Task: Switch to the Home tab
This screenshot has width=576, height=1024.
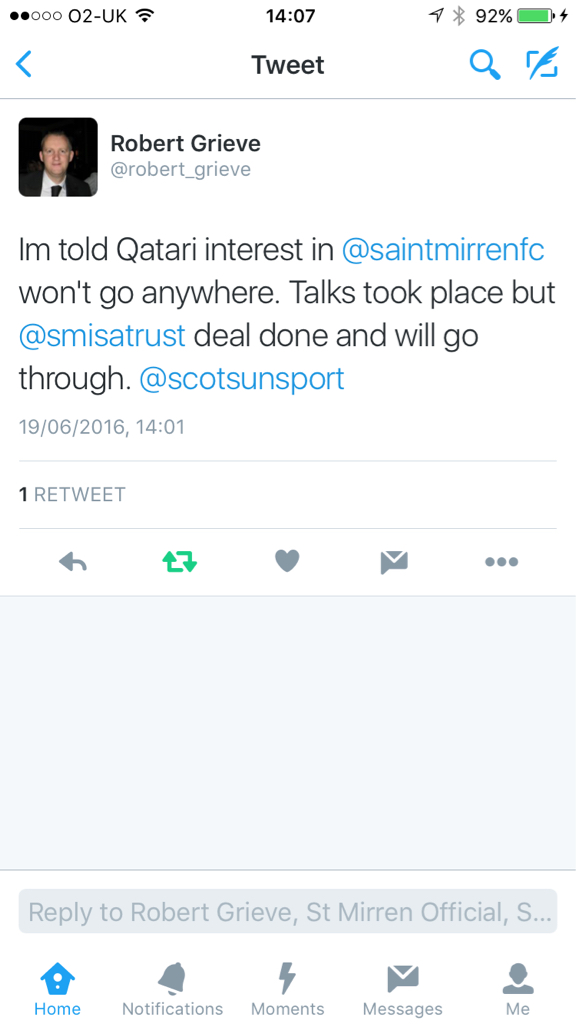Action: 57,989
